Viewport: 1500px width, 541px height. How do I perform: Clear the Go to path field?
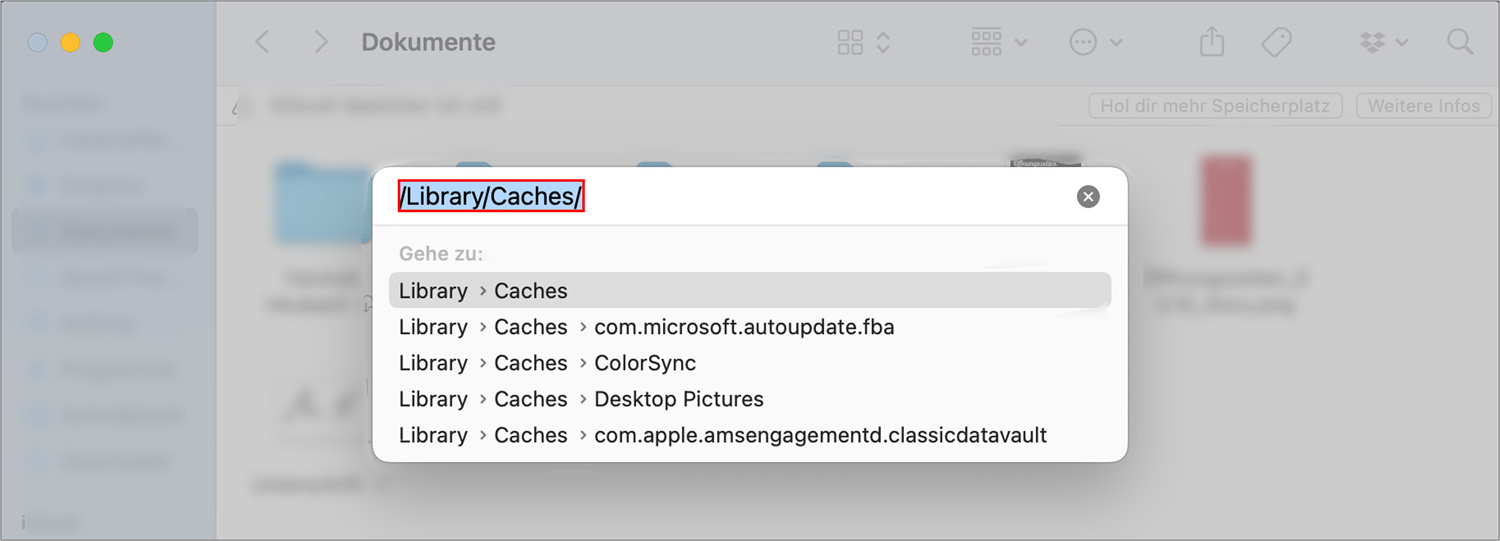click(1088, 197)
